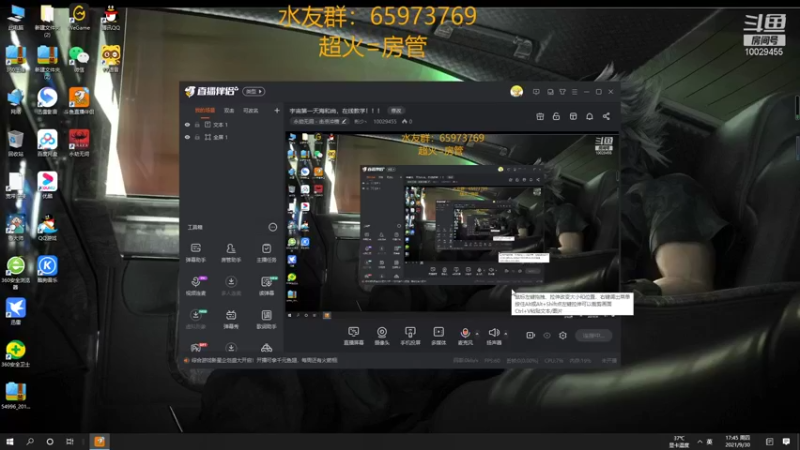Viewport: 800px width, 450px height.
Task: Add the 手机投屏 phone casting source
Action: pyautogui.click(x=410, y=336)
